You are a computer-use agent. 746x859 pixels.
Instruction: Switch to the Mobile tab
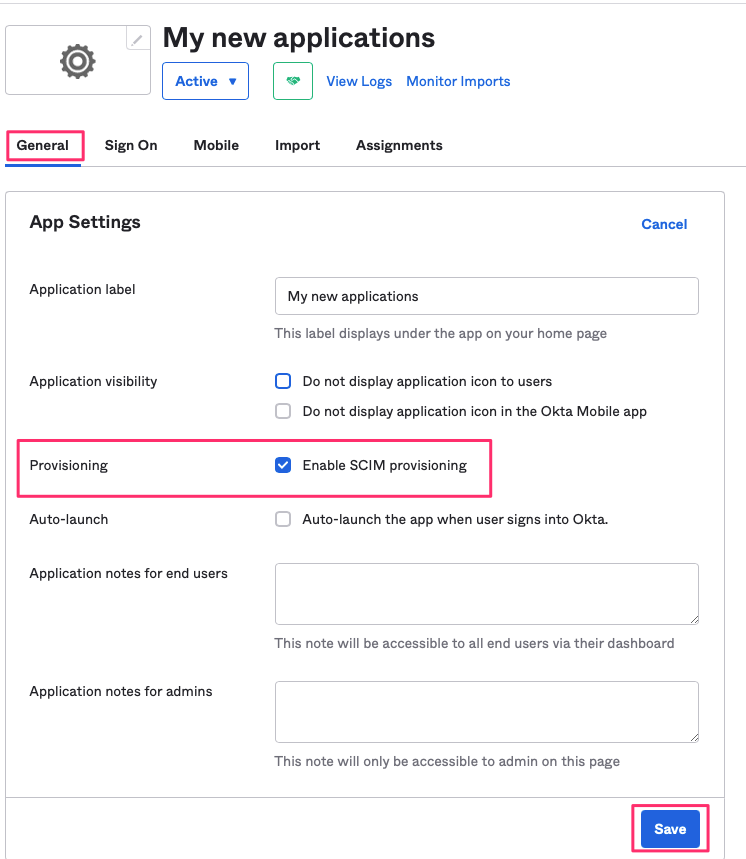coord(216,145)
